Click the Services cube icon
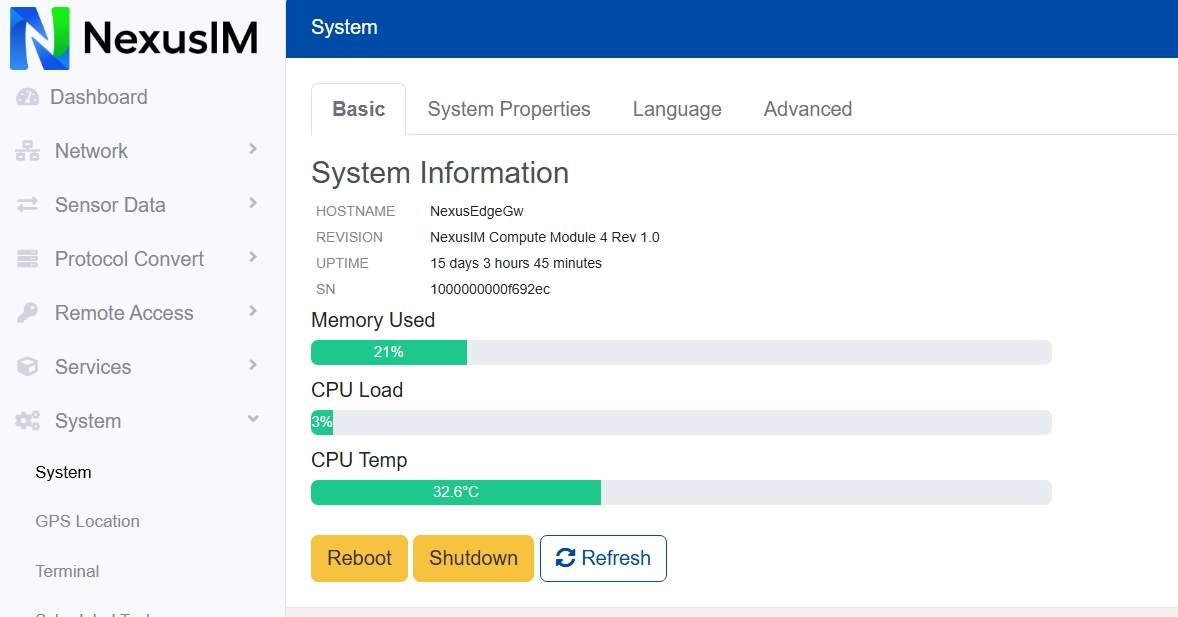The height and width of the screenshot is (617, 1178). (28, 367)
